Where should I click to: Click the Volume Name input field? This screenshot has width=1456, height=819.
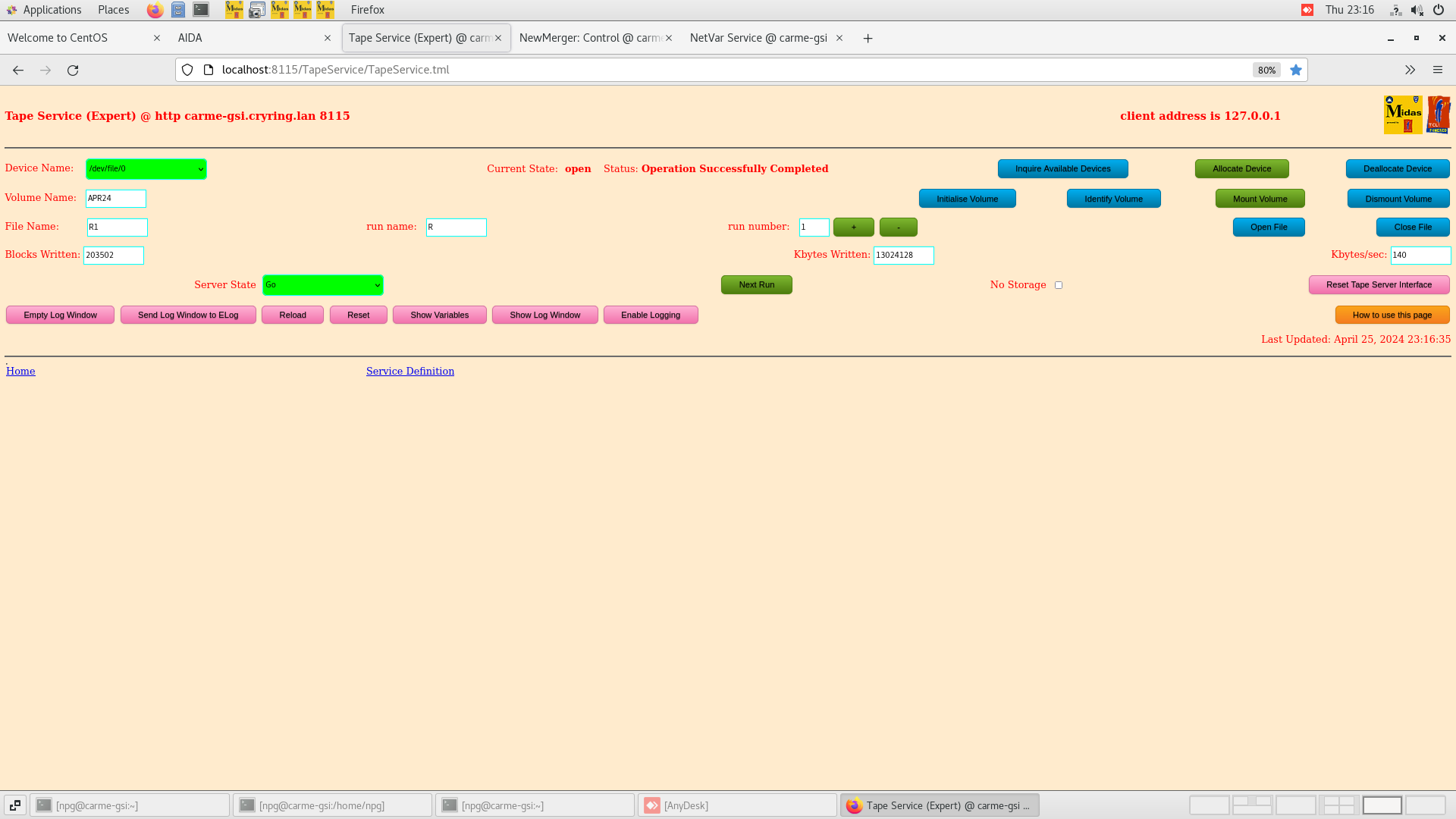pos(115,198)
